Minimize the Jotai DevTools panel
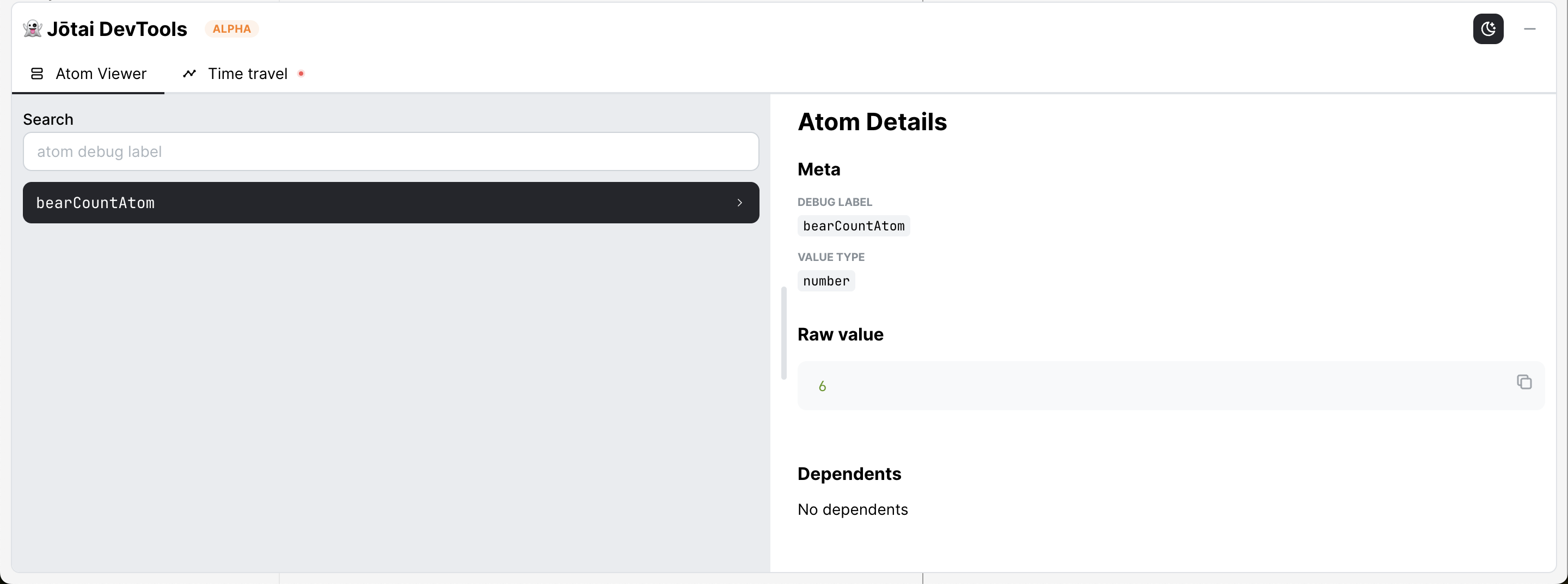Screen dimensions: 1568x584 1530,29
